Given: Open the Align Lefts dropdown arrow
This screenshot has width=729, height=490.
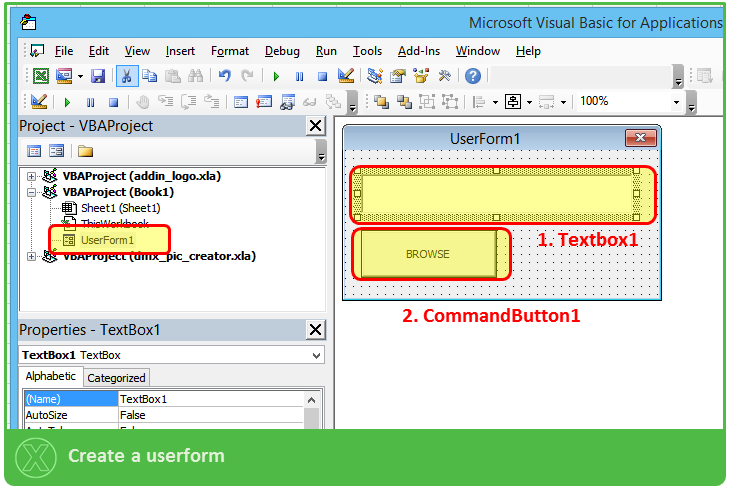Looking at the screenshot, I should coord(495,102).
